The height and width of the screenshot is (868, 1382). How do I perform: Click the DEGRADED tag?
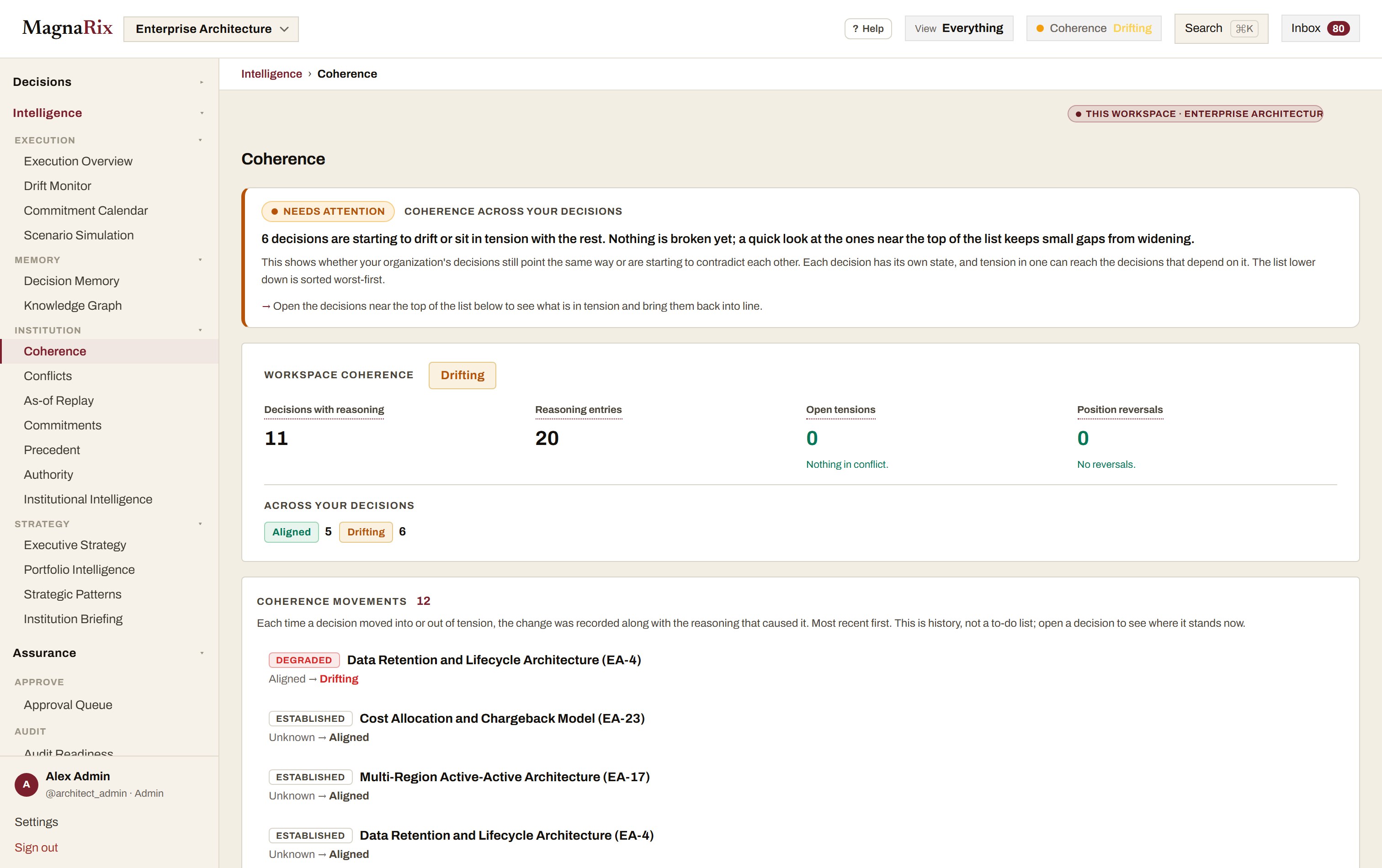[x=303, y=660]
